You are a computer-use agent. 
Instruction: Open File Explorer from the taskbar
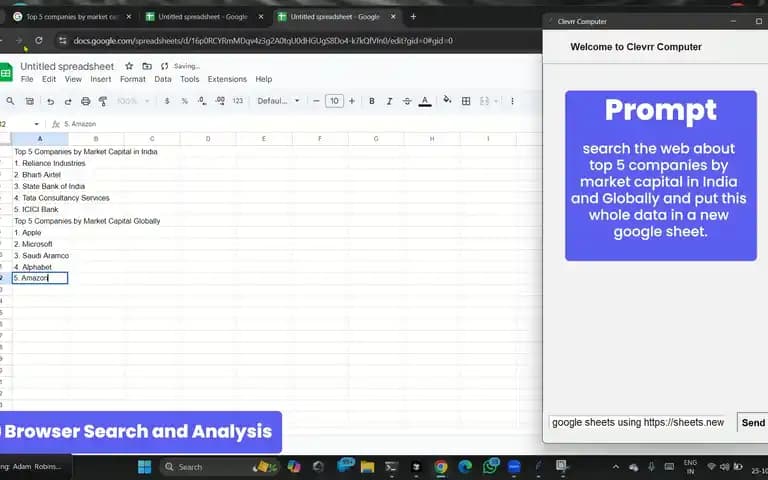[x=367, y=467]
